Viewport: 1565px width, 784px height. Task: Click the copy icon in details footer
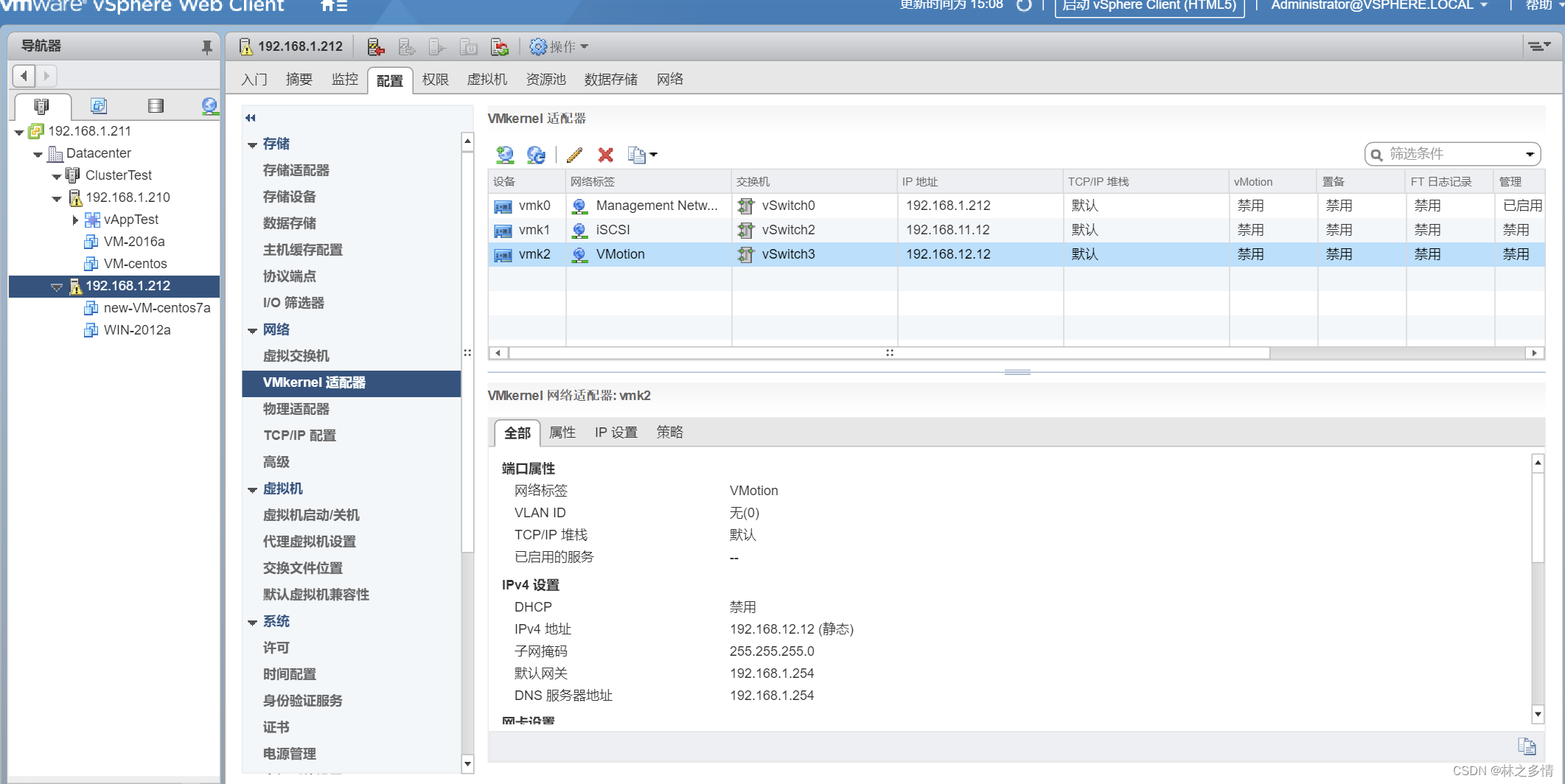pos(1527,746)
